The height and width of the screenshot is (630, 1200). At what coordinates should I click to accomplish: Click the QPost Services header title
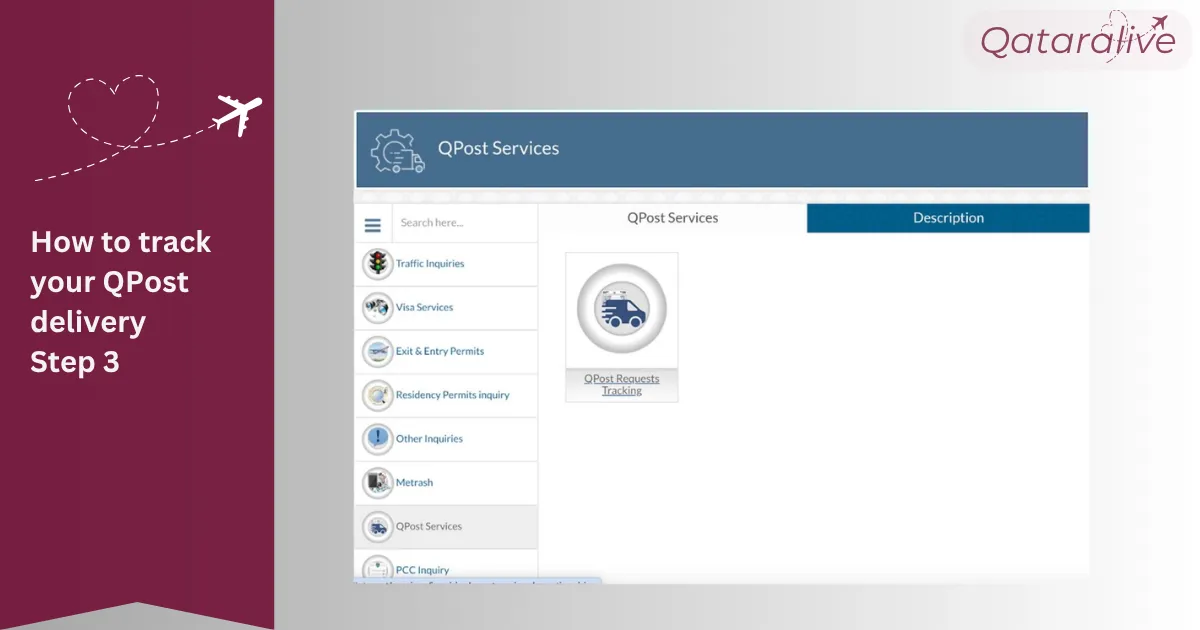click(498, 148)
